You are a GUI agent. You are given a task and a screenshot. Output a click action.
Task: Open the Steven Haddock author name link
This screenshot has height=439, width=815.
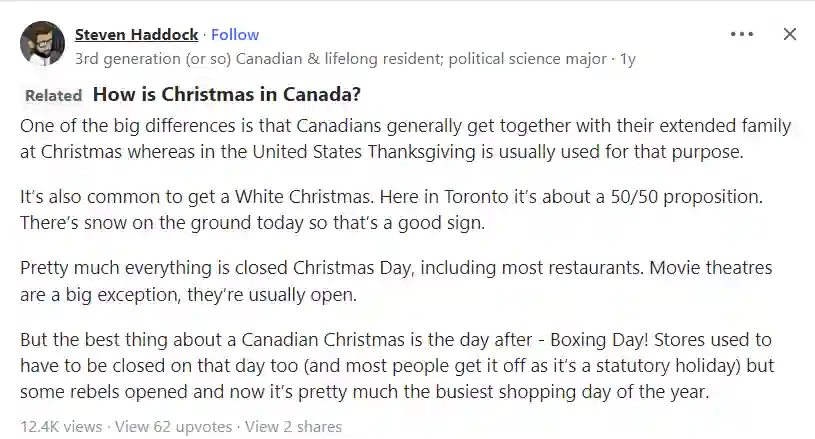(136, 34)
